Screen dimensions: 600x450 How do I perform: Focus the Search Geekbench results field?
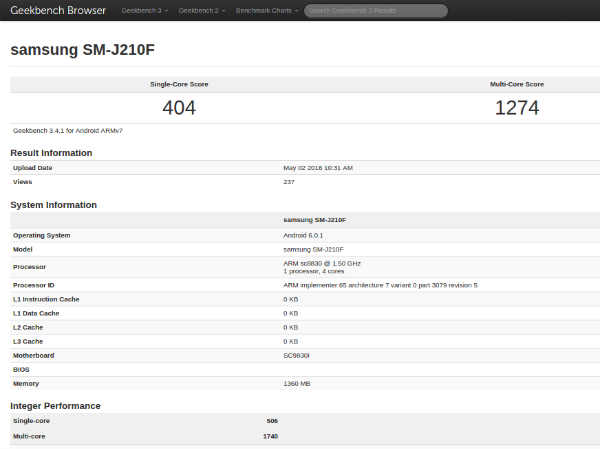click(375, 11)
